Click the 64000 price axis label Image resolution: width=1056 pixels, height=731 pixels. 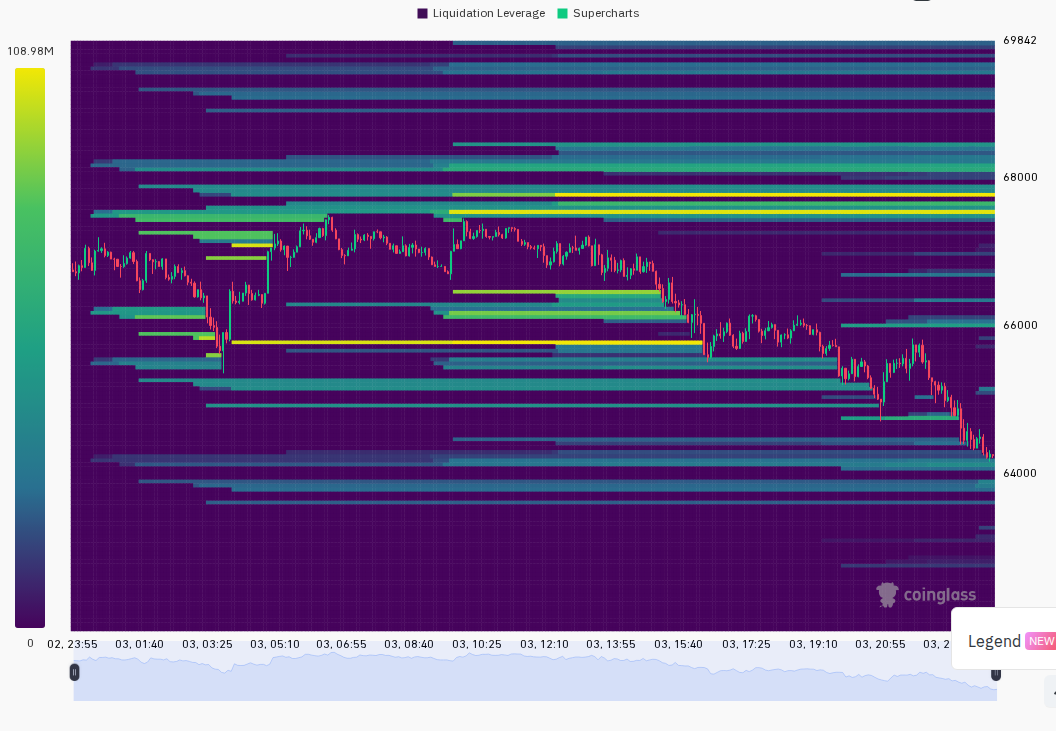click(1020, 473)
